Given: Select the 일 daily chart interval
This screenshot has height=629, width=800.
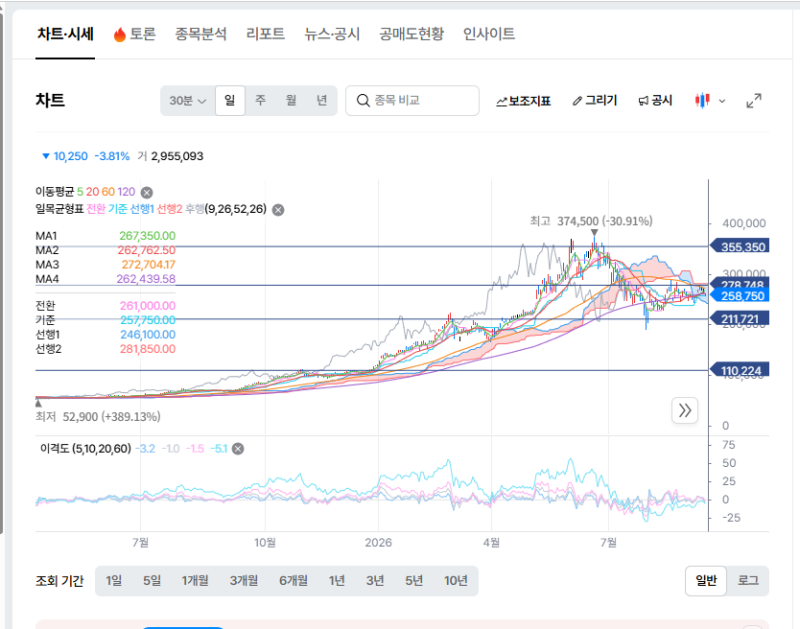Looking at the screenshot, I should click(x=230, y=100).
